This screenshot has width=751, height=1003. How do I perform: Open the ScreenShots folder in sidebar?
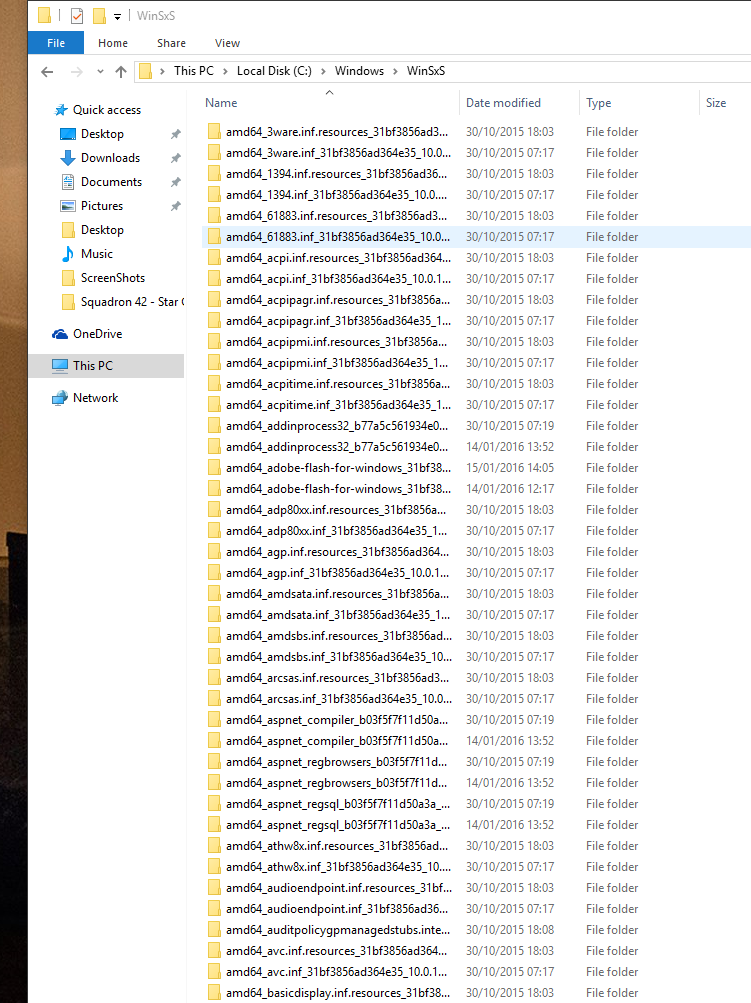click(x=113, y=278)
